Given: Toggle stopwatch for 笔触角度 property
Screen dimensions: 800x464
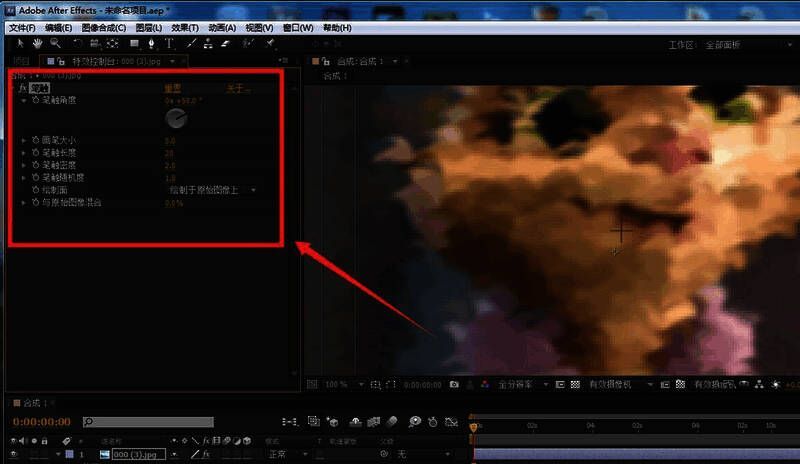Looking at the screenshot, I should click(x=37, y=101).
